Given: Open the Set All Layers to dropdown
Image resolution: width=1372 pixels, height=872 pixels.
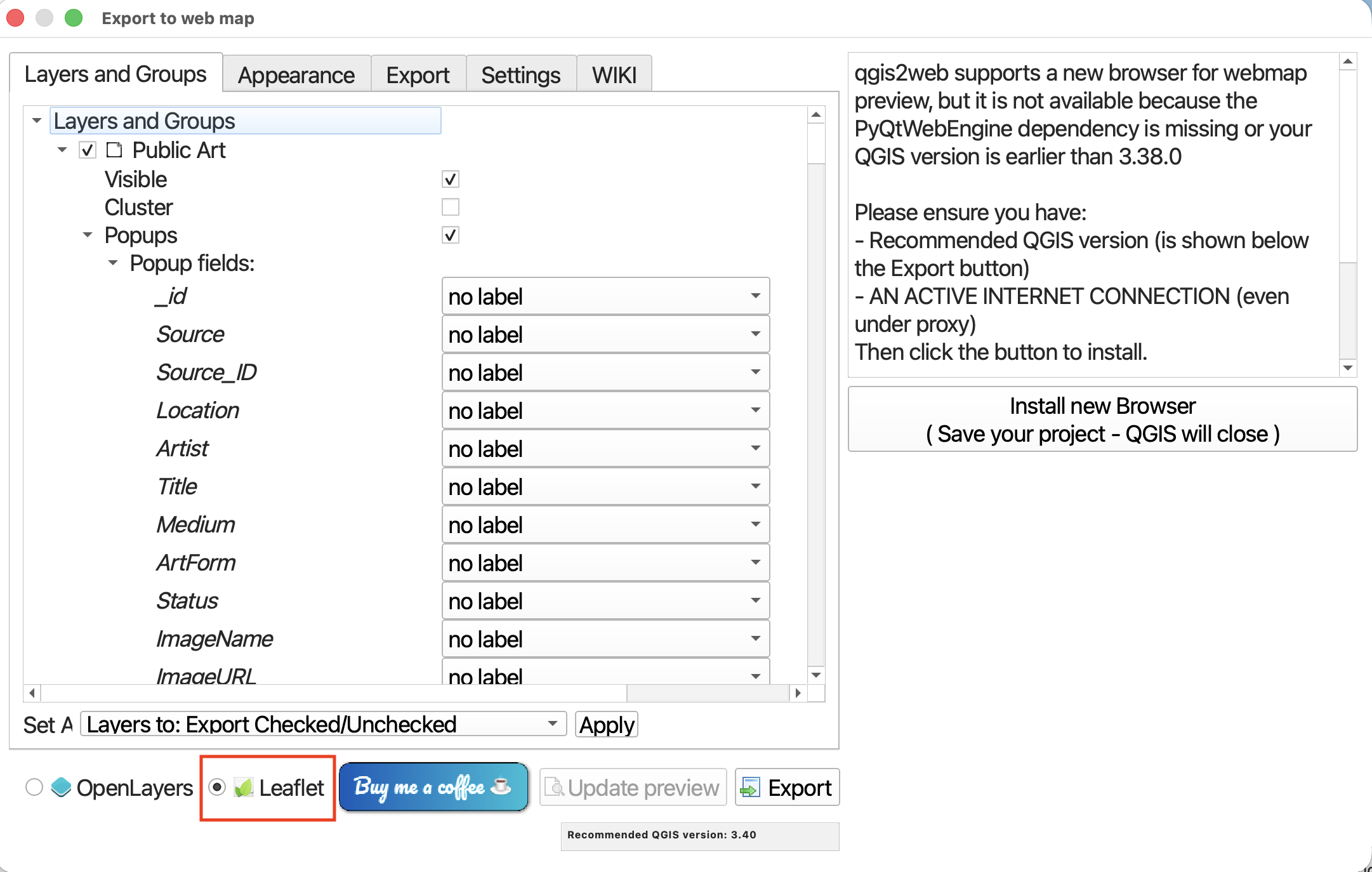Looking at the screenshot, I should click(x=324, y=724).
